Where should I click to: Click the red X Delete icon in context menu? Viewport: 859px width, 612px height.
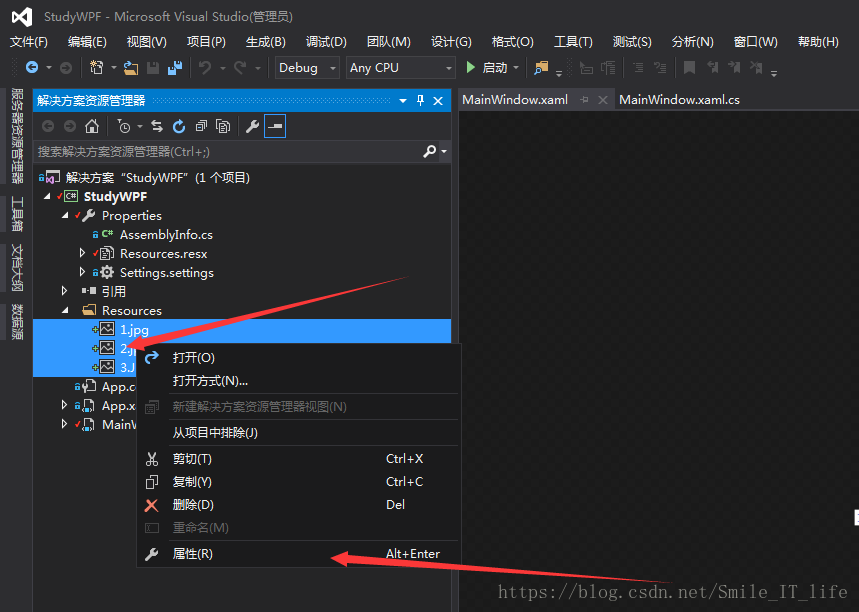(152, 505)
